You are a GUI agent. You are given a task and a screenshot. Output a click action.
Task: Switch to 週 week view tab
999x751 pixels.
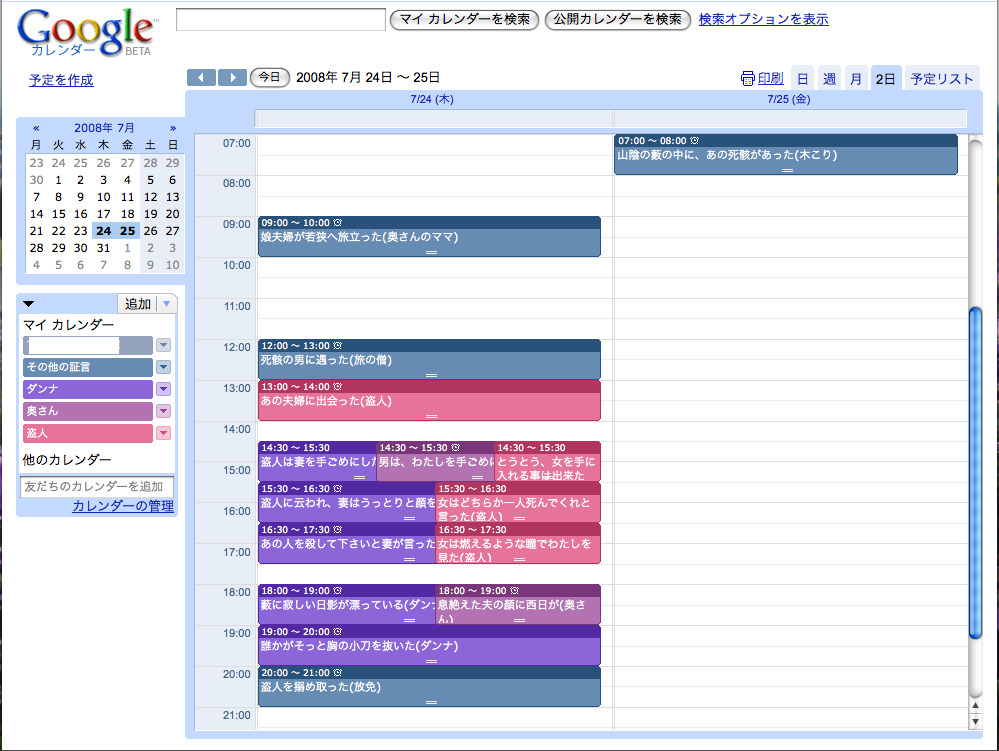(829, 78)
